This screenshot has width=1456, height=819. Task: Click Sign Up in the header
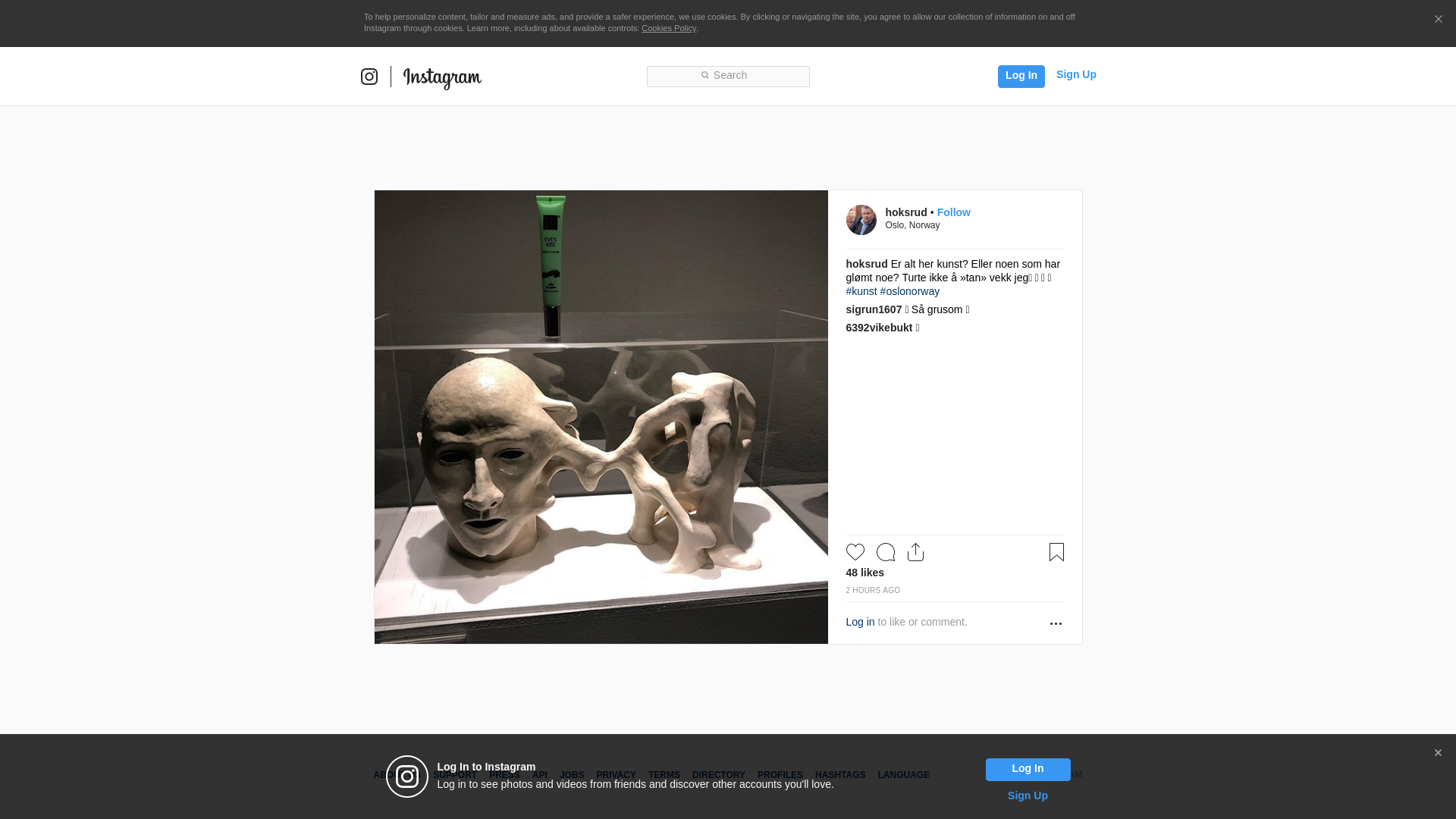coord(1075,74)
